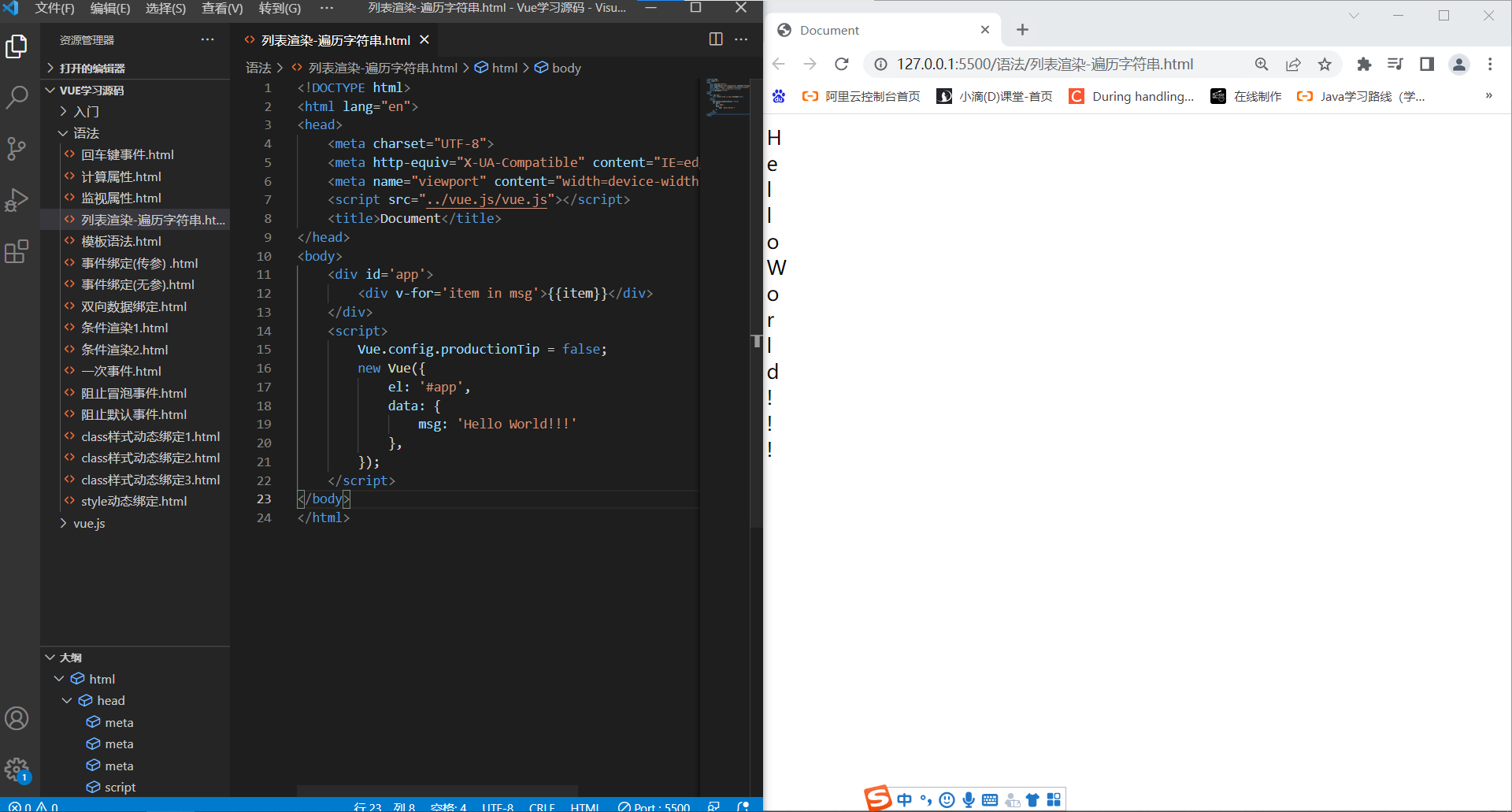This screenshot has height=812, width=1512.
Task: Open Java学习路线 bookmark
Action: coord(1361,96)
